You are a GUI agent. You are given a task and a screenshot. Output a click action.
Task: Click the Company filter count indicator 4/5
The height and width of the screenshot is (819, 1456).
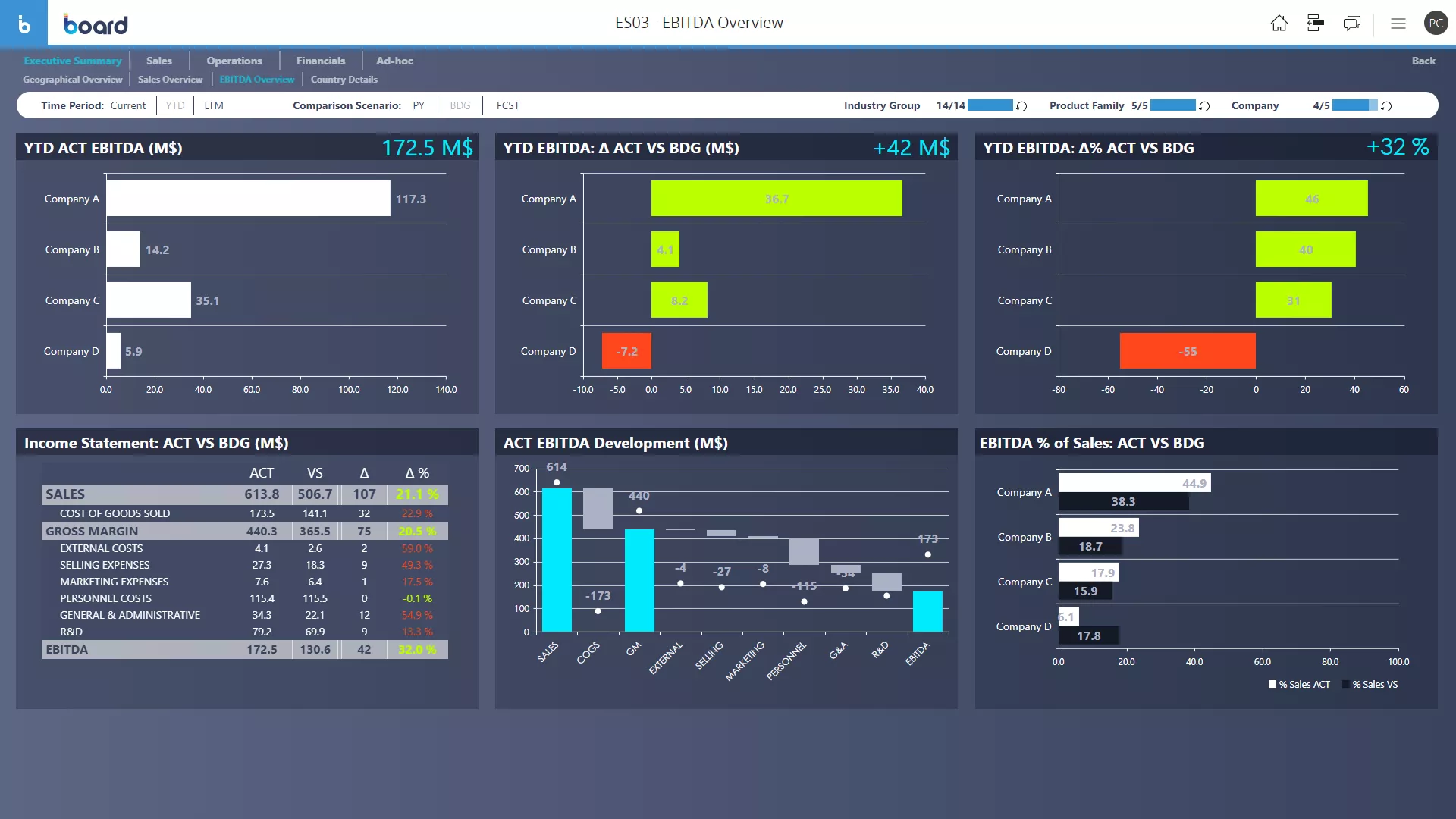pos(1322,105)
